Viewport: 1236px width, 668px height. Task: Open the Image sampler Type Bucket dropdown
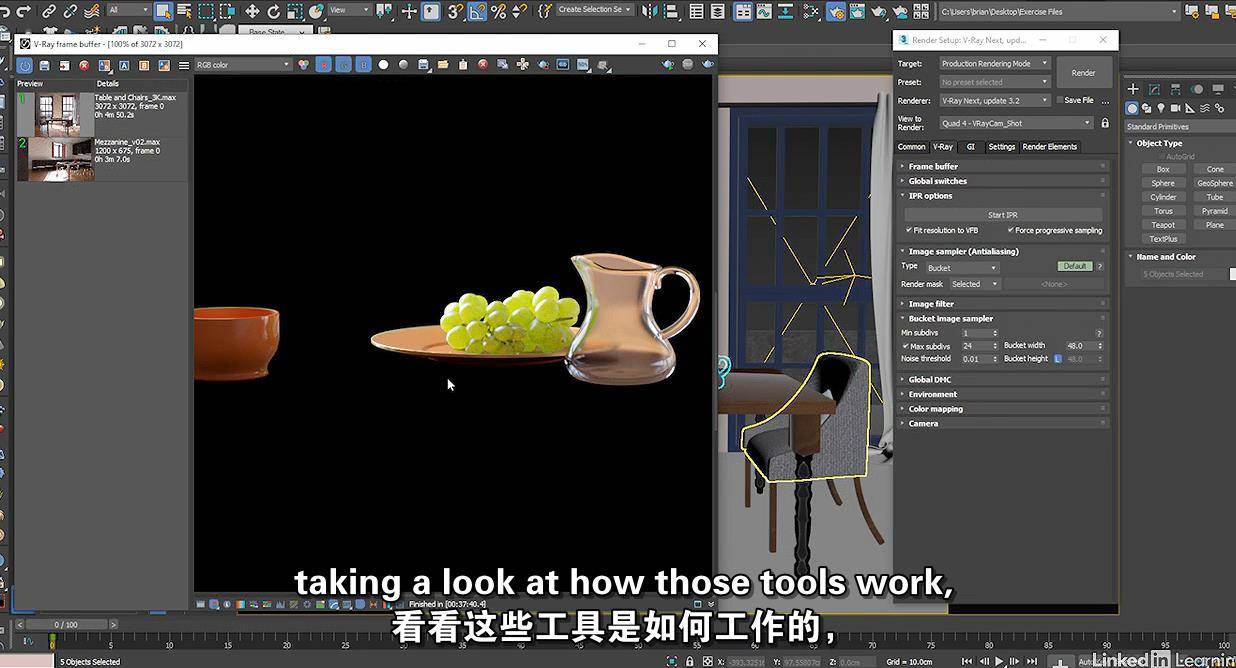(962, 267)
